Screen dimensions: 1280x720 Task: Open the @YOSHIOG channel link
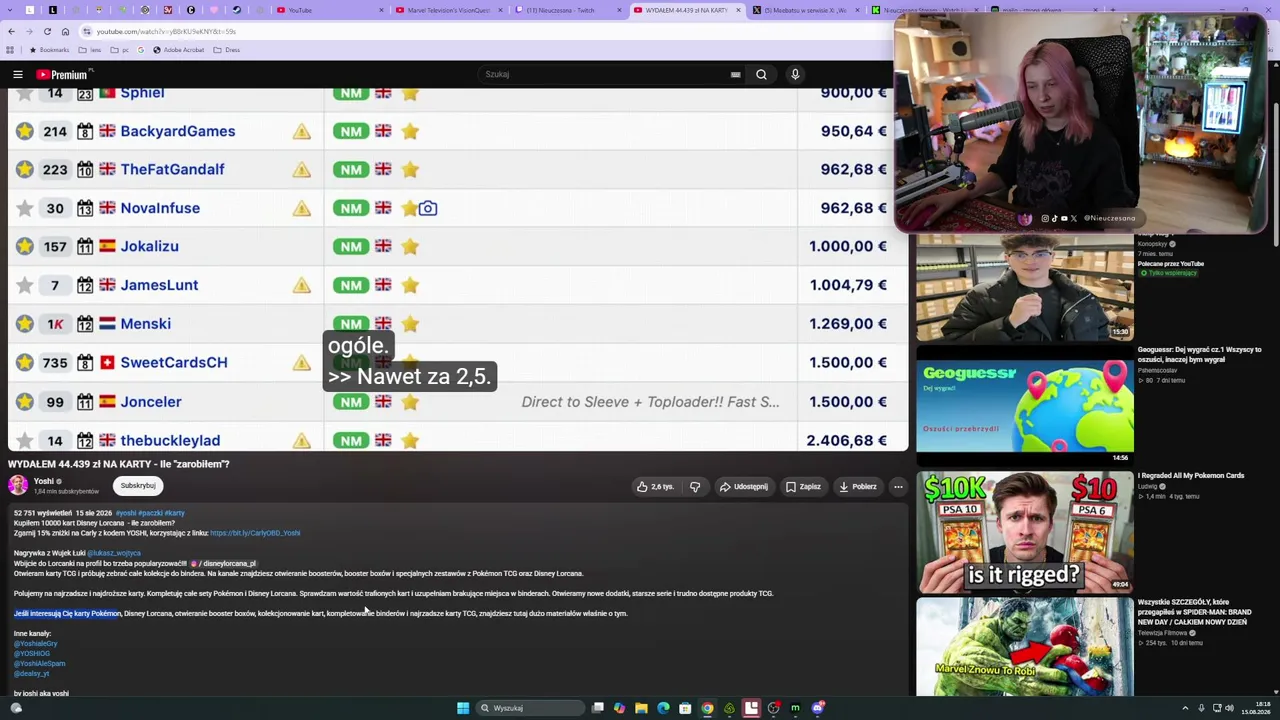(x=32, y=654)
